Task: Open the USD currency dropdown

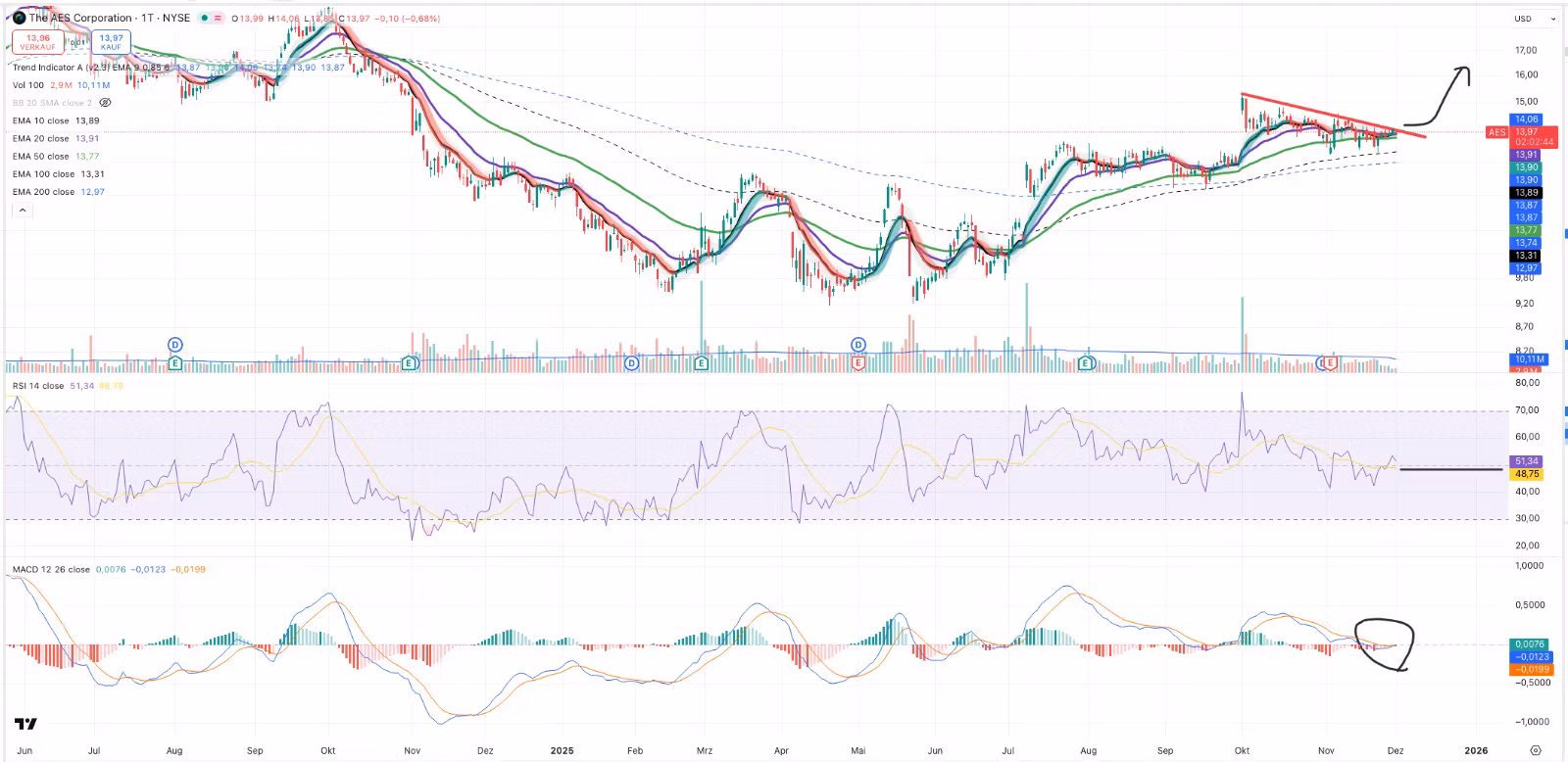Action: coord(1535,19)
